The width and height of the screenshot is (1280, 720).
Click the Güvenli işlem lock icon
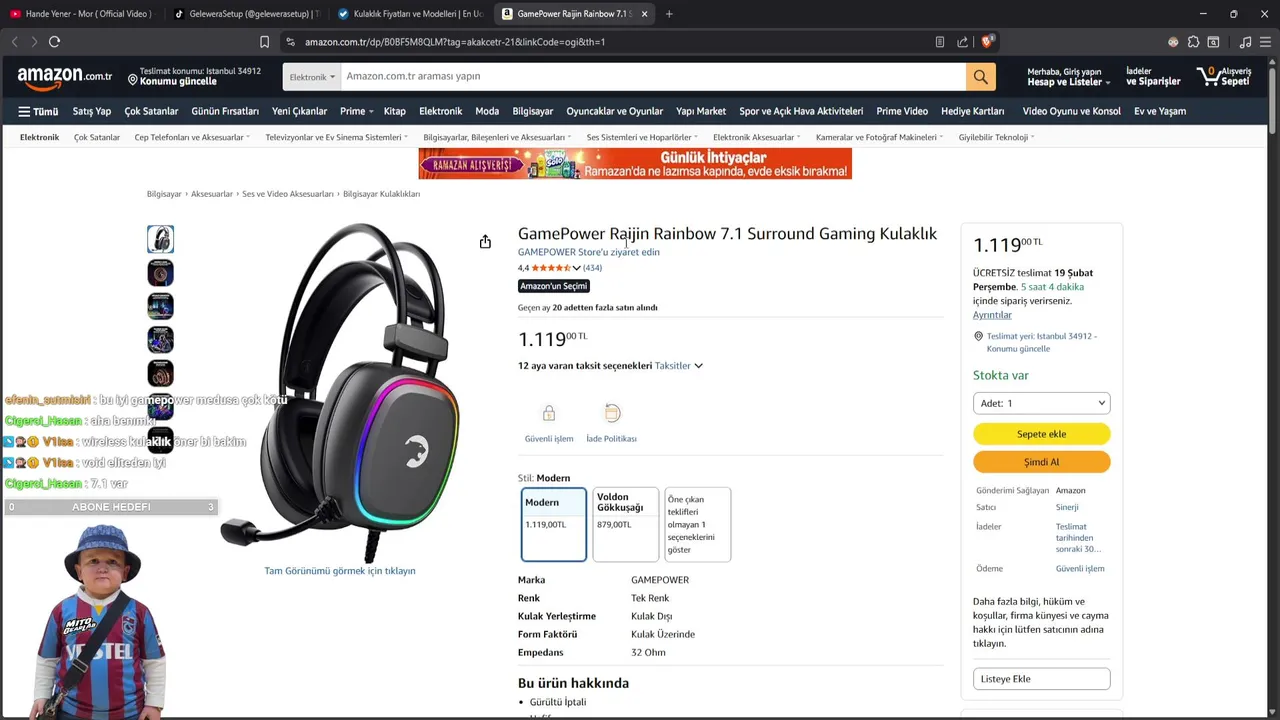(548, 413)
